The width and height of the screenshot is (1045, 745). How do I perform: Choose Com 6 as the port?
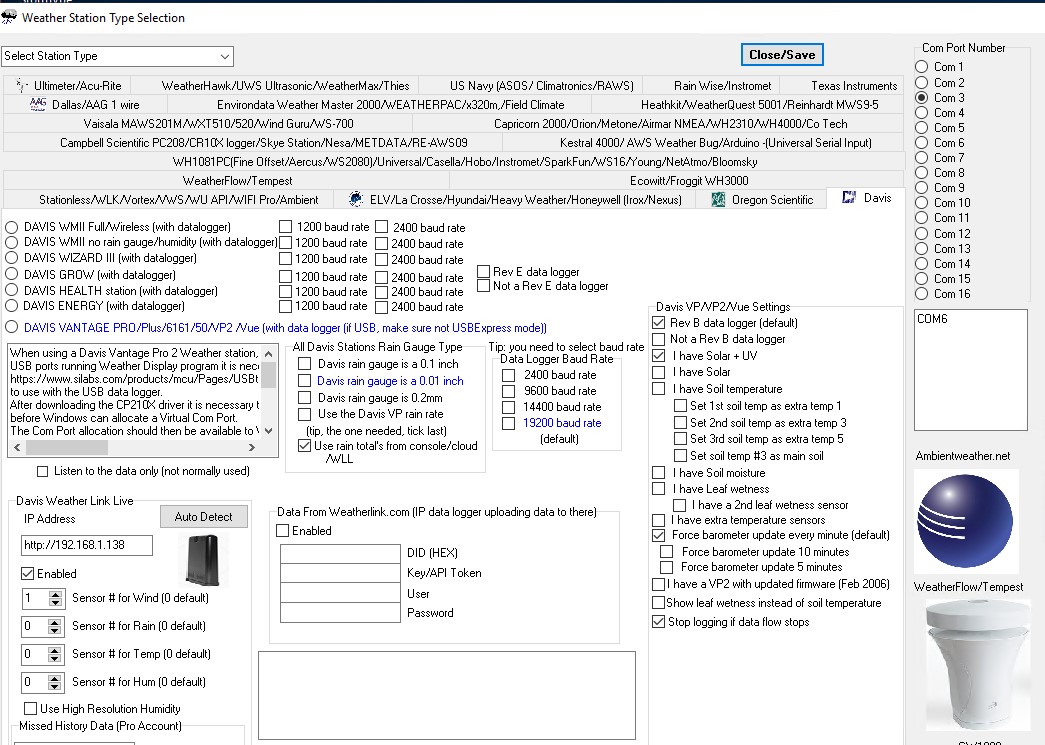click(922, 143)
